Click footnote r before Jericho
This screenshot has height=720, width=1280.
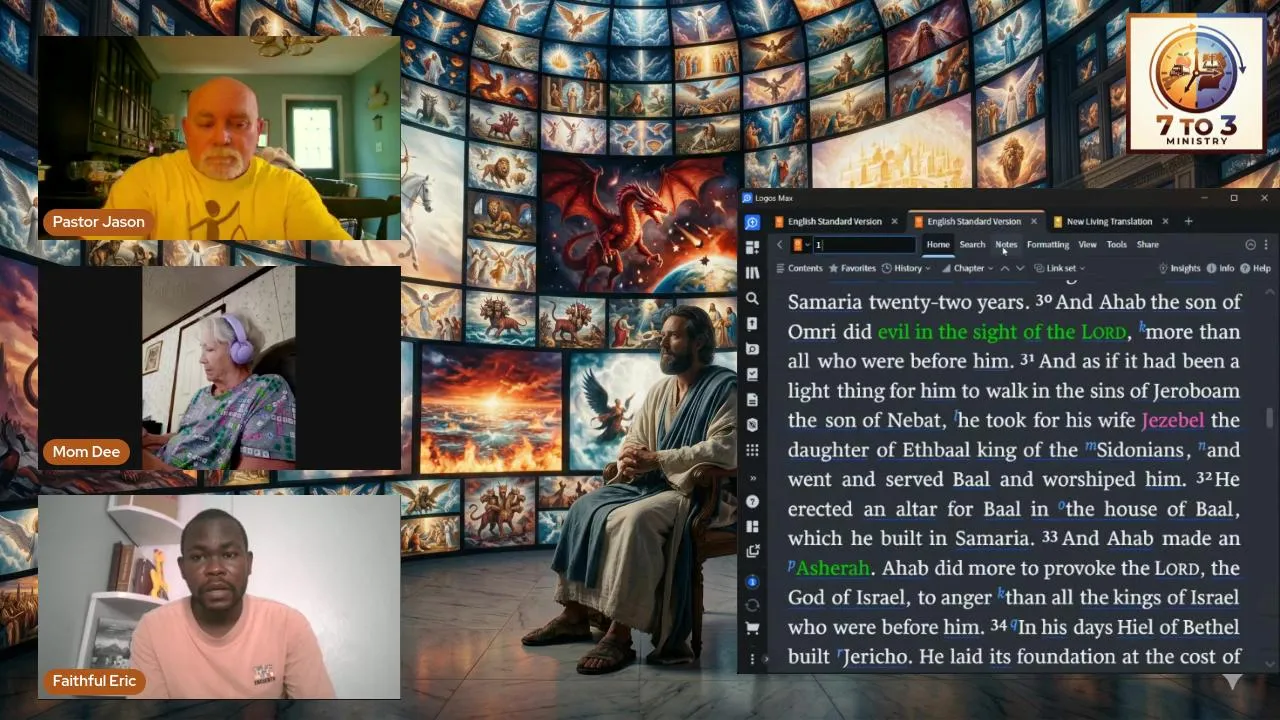(840, 655)
